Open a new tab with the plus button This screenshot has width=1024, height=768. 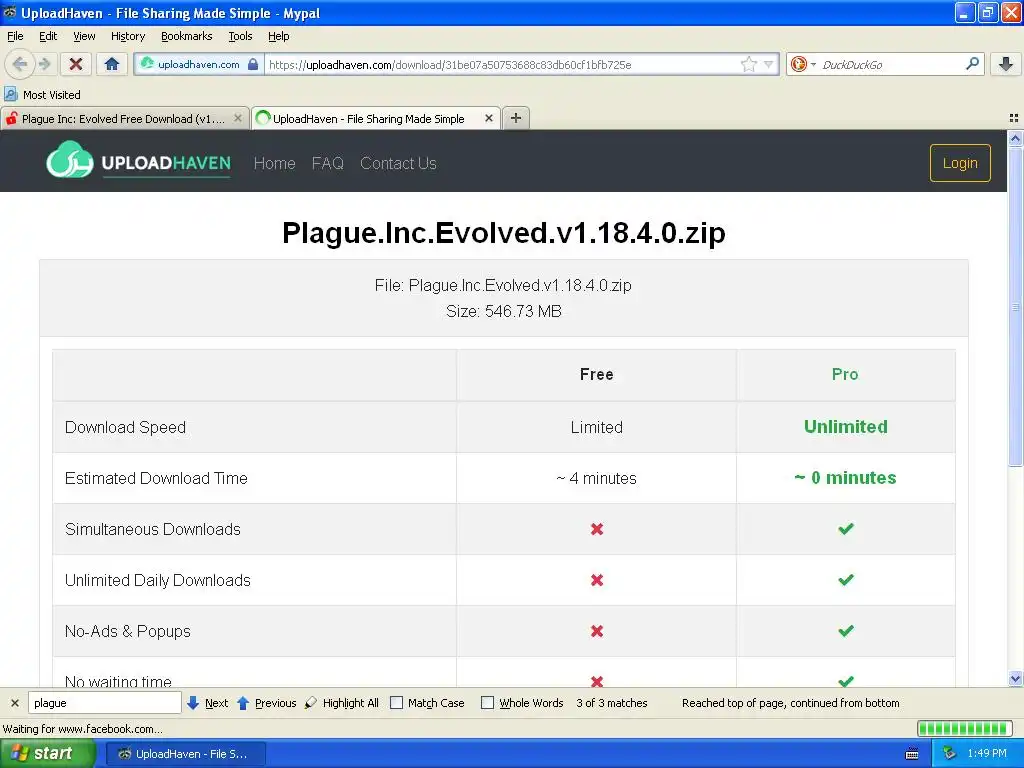(x=516, y=118)
